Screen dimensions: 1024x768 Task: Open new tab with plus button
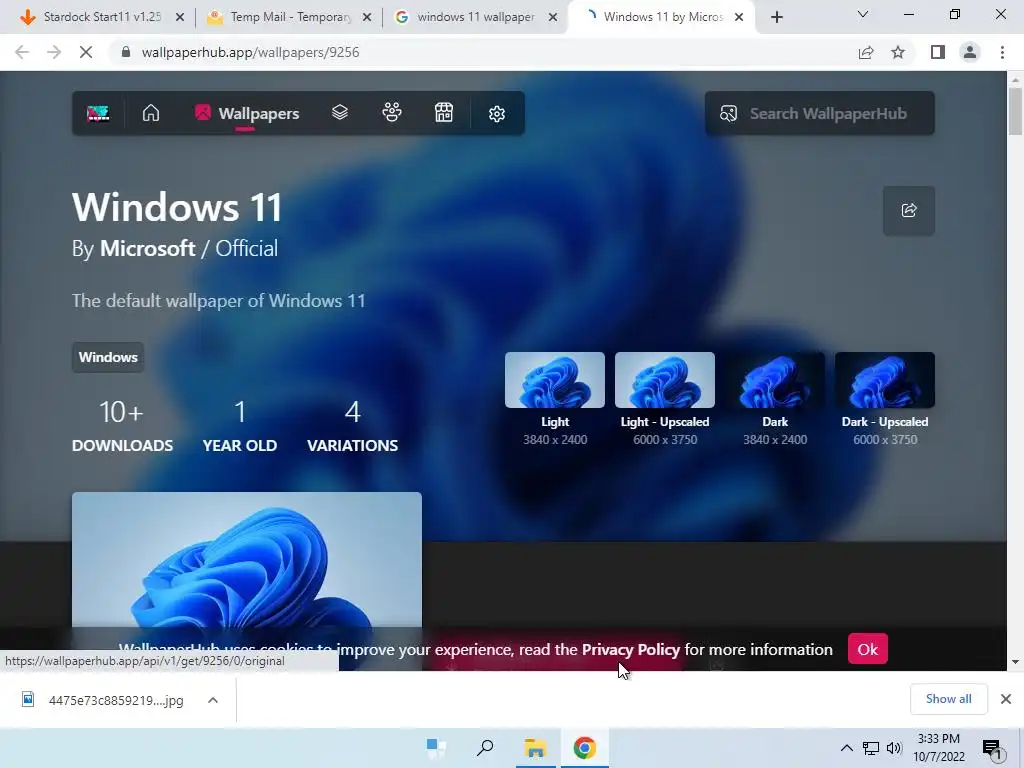click(x=776, y=17)
